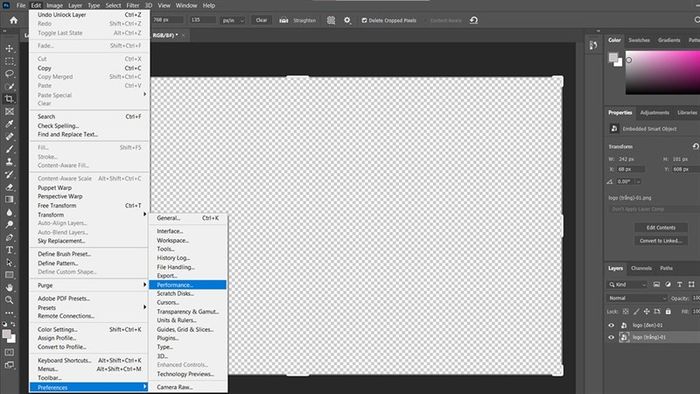Screen dimensions: 700x394
Task: Expand the Transform submenu
Action: click(x=89, y=215)
